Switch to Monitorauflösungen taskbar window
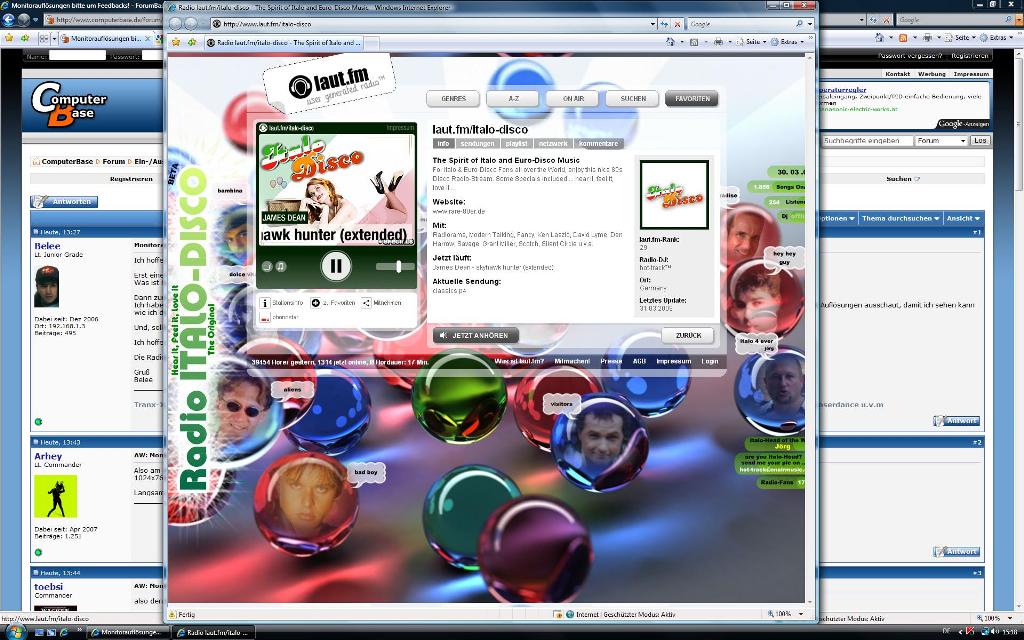Image resolution: width=1024 pixels, height=640 pixels. point(127,632)
